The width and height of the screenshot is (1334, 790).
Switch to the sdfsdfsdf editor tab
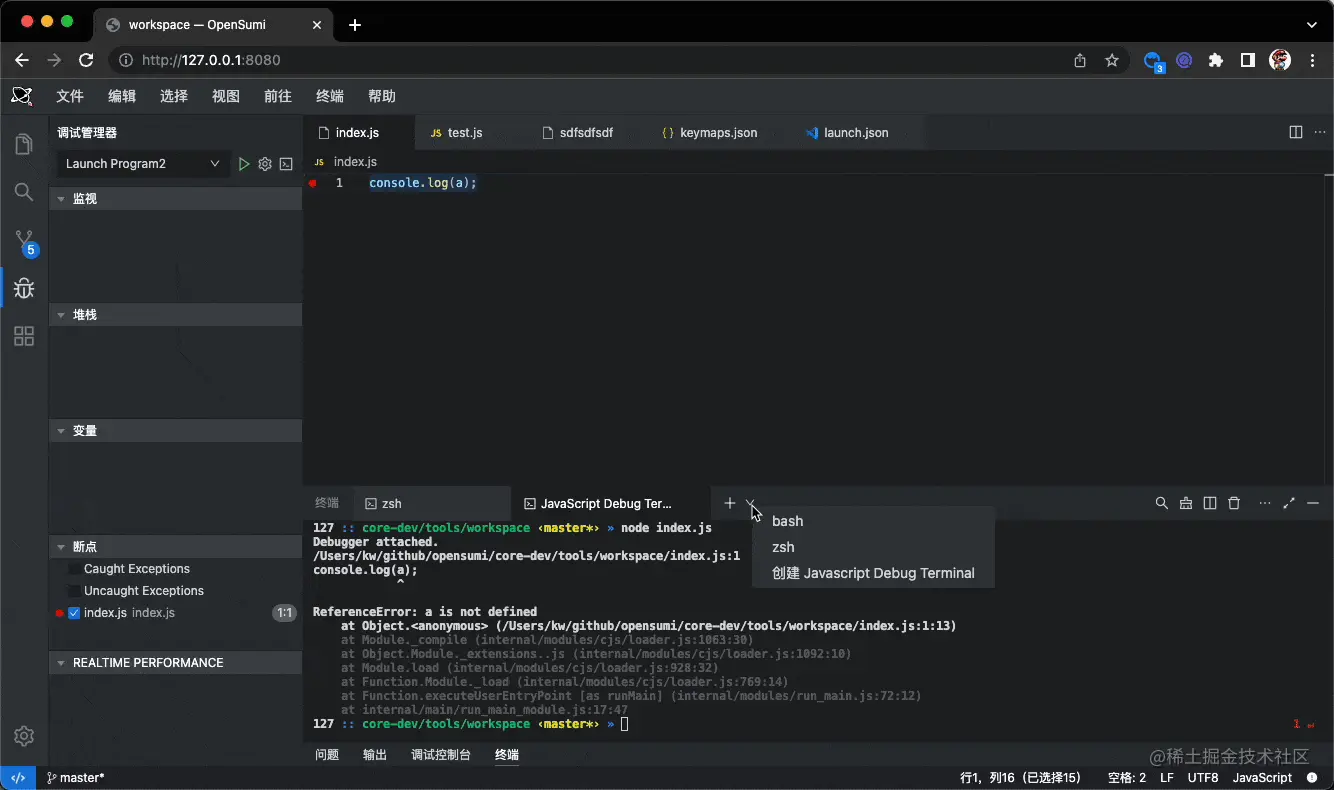tap(586, 132)
